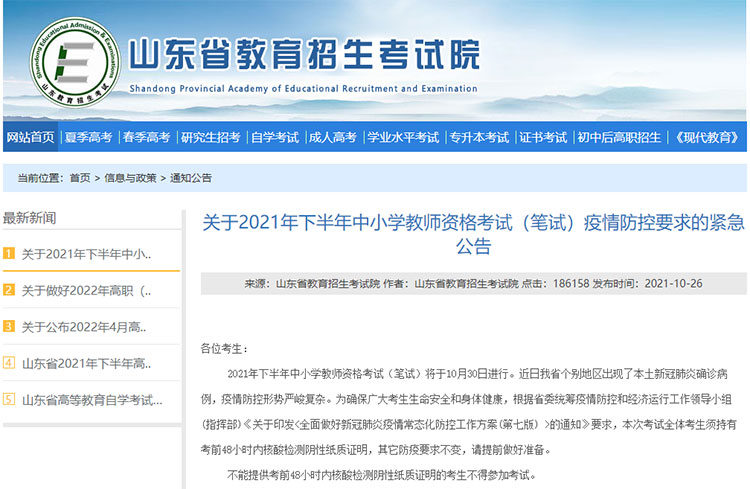This screenshot has width=750, height=489.
Task: Click the number 3 news badge icon
Action: pos(9,327)
